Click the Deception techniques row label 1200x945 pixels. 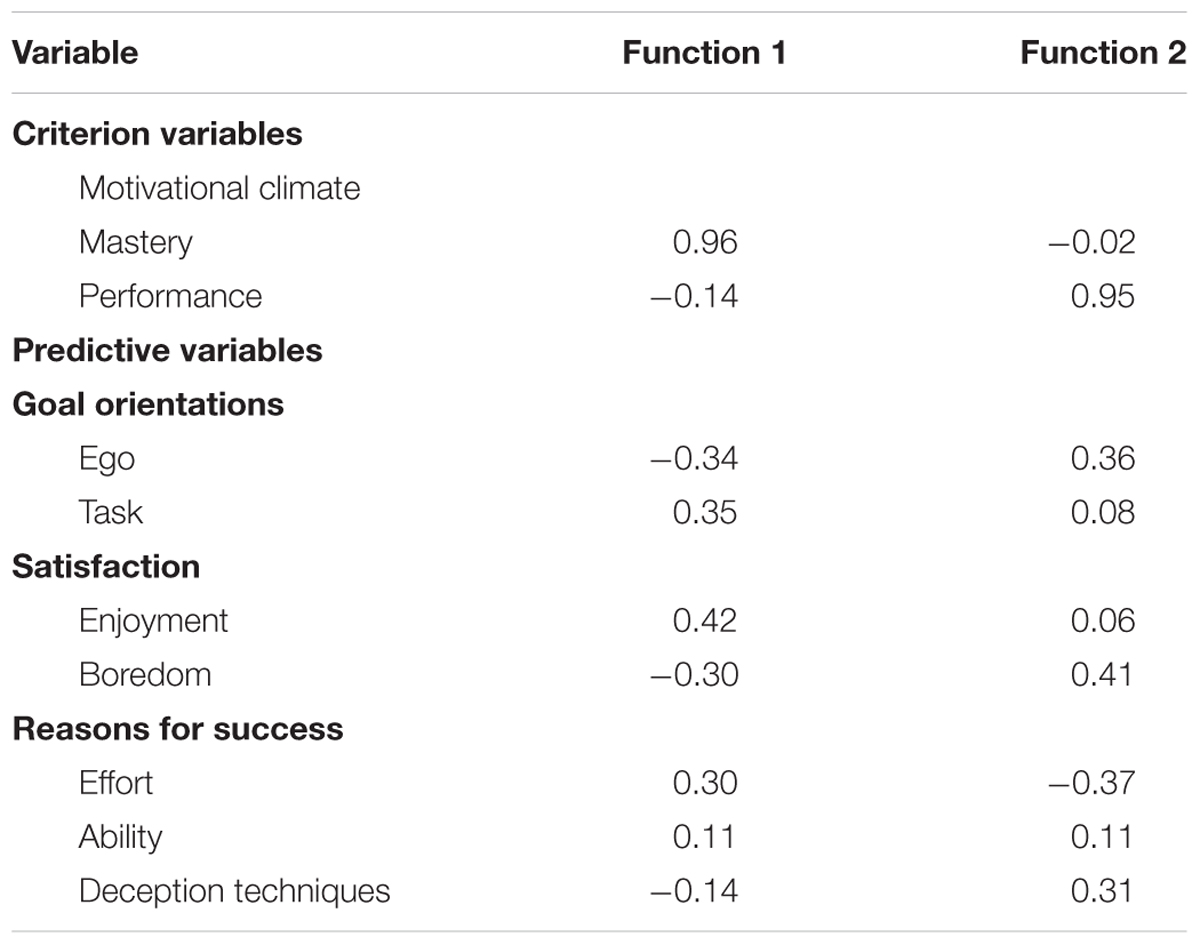coord(235,890)
